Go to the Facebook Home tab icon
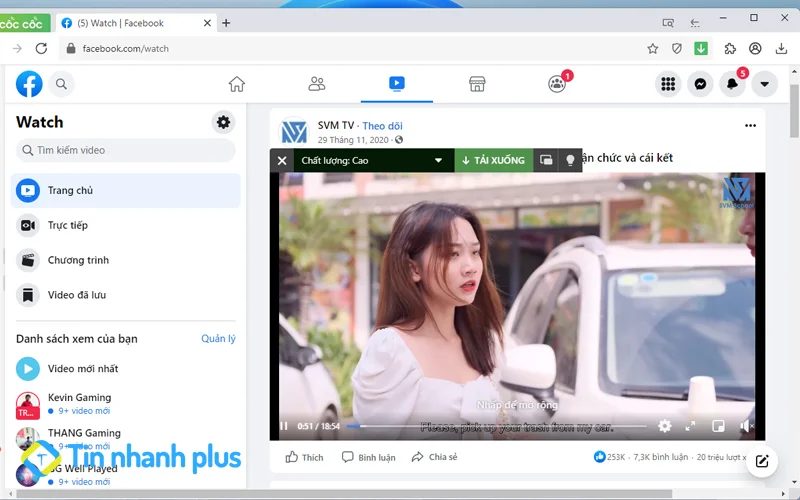800x500 pixels. pyautogui.click(x=237, y=84)
